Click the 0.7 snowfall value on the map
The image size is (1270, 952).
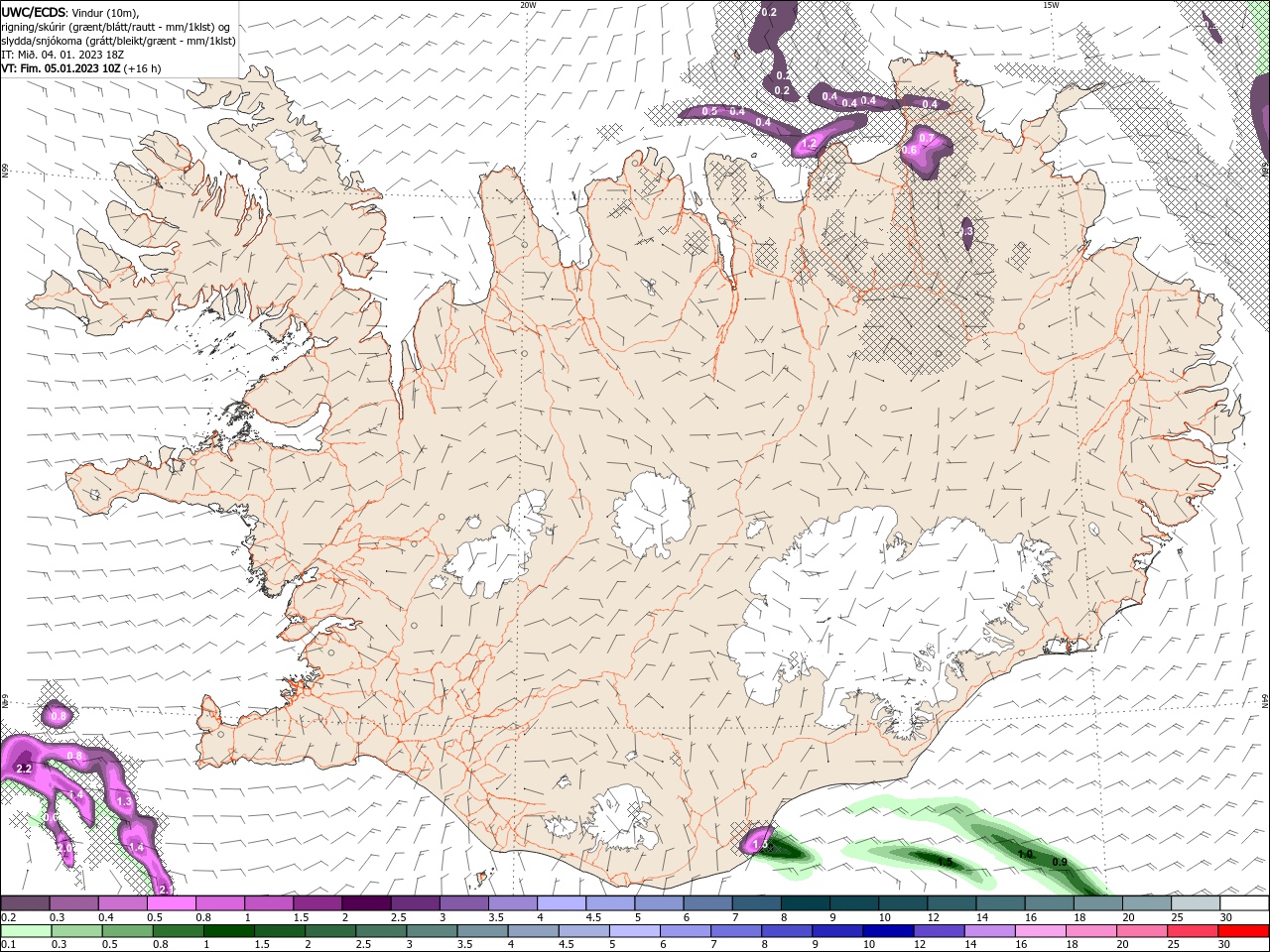tap(926, 138)
